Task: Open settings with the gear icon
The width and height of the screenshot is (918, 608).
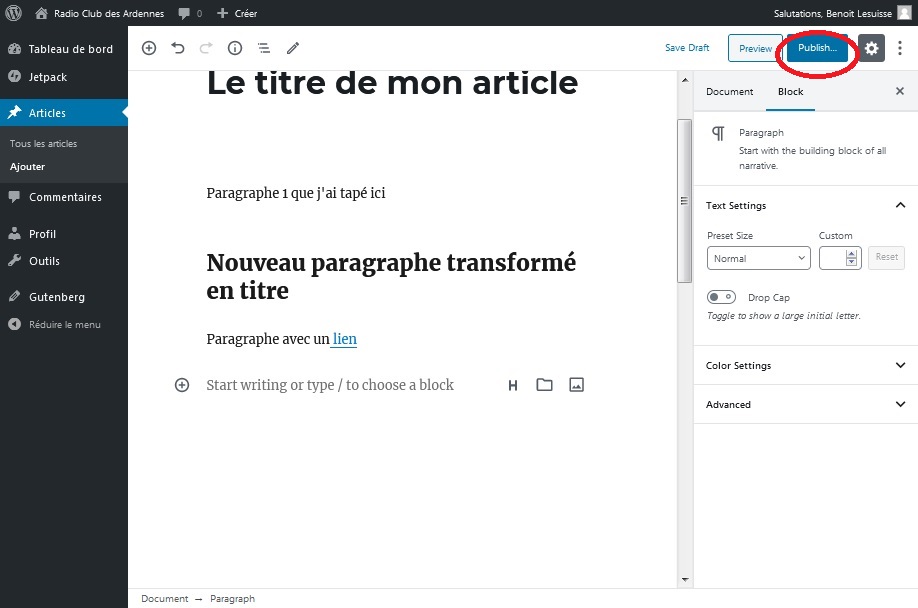Action: (x=872, y=48)
